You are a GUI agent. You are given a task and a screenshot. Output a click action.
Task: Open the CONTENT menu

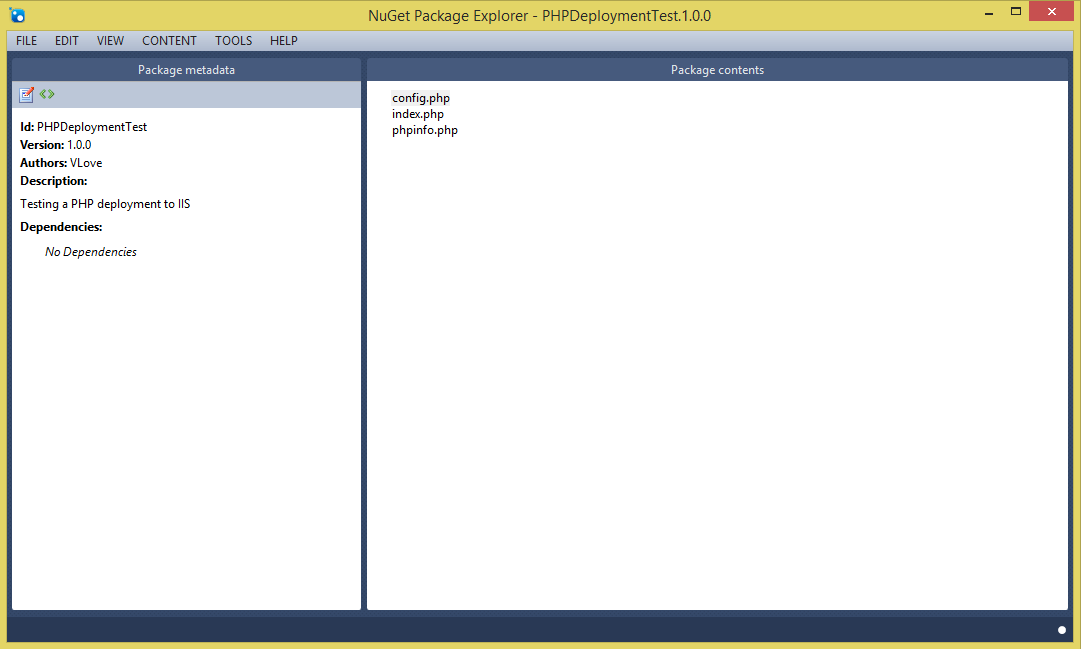tap(169, 41)
